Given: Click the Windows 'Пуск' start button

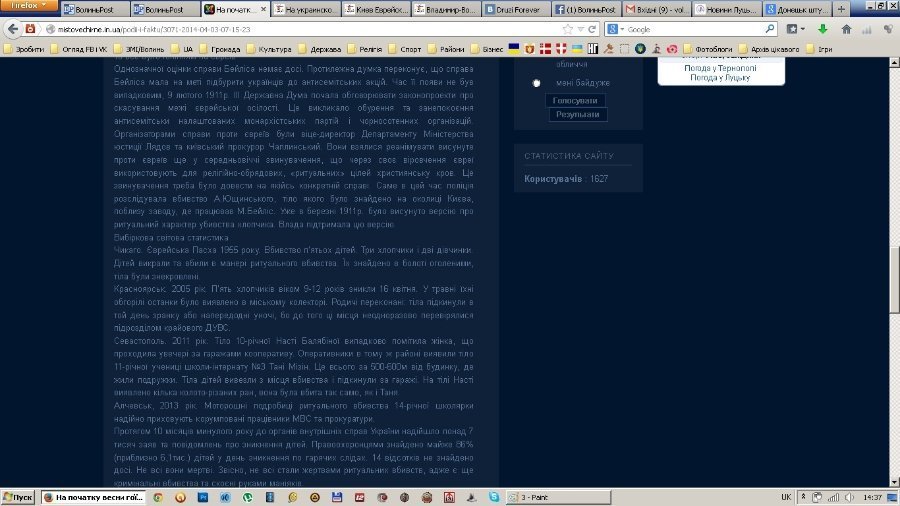Looking at the screenshot, I should (20, 496).
